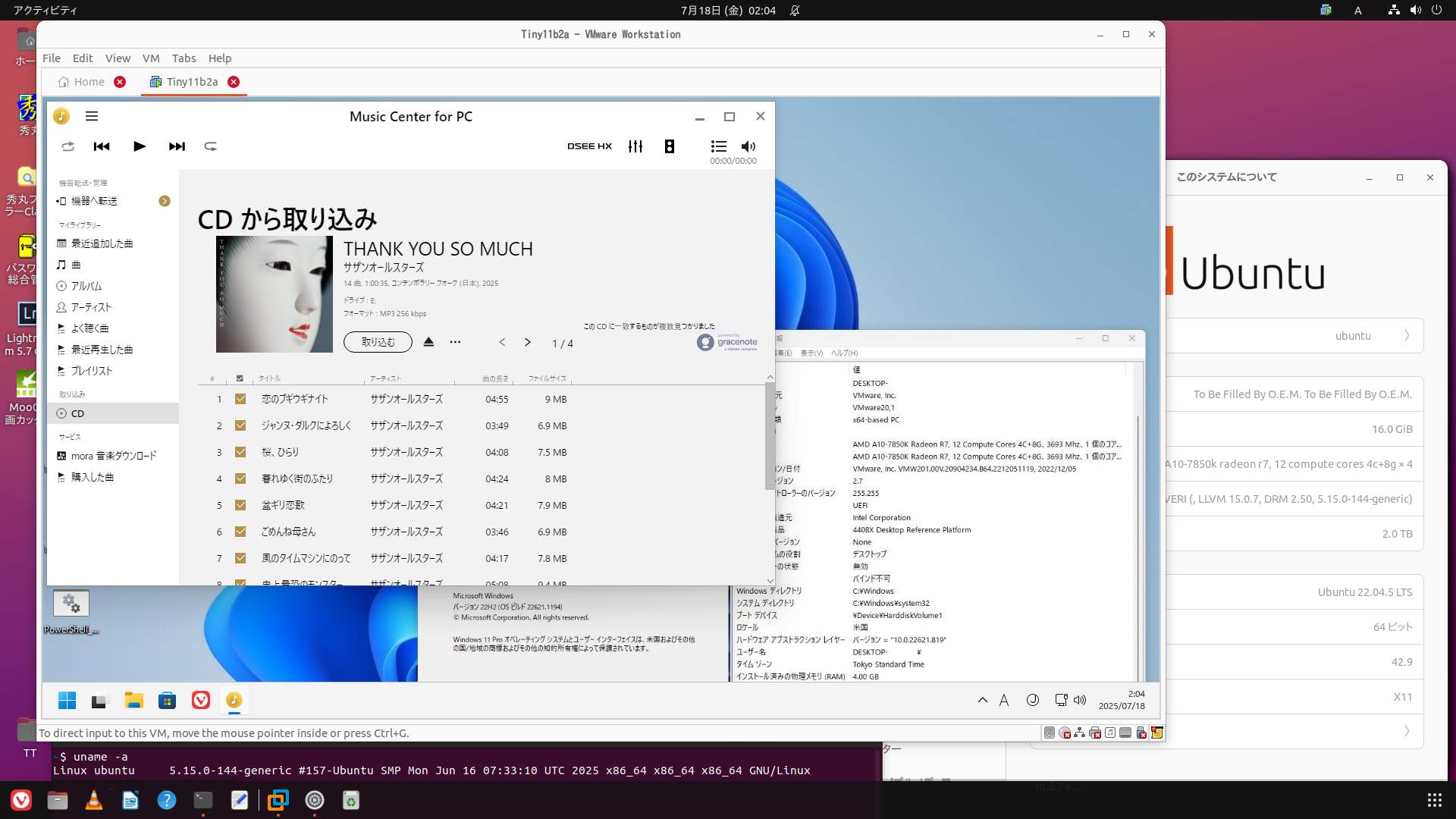Uncheck track 3 桜、ひらり
The width and height of the screenshot is (1456, 819).
click(x=240, y=452)
